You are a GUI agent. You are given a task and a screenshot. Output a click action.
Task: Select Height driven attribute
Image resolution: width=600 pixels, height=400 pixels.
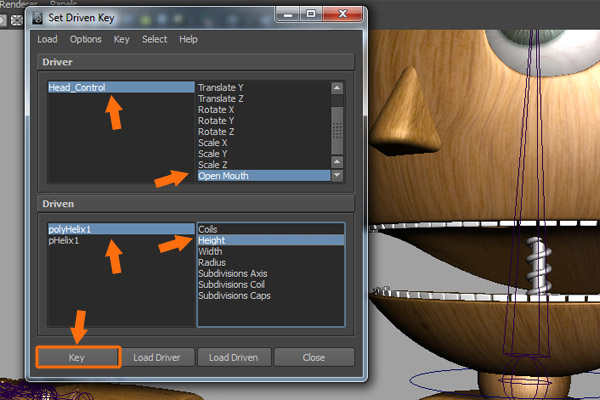pos(271,240)
